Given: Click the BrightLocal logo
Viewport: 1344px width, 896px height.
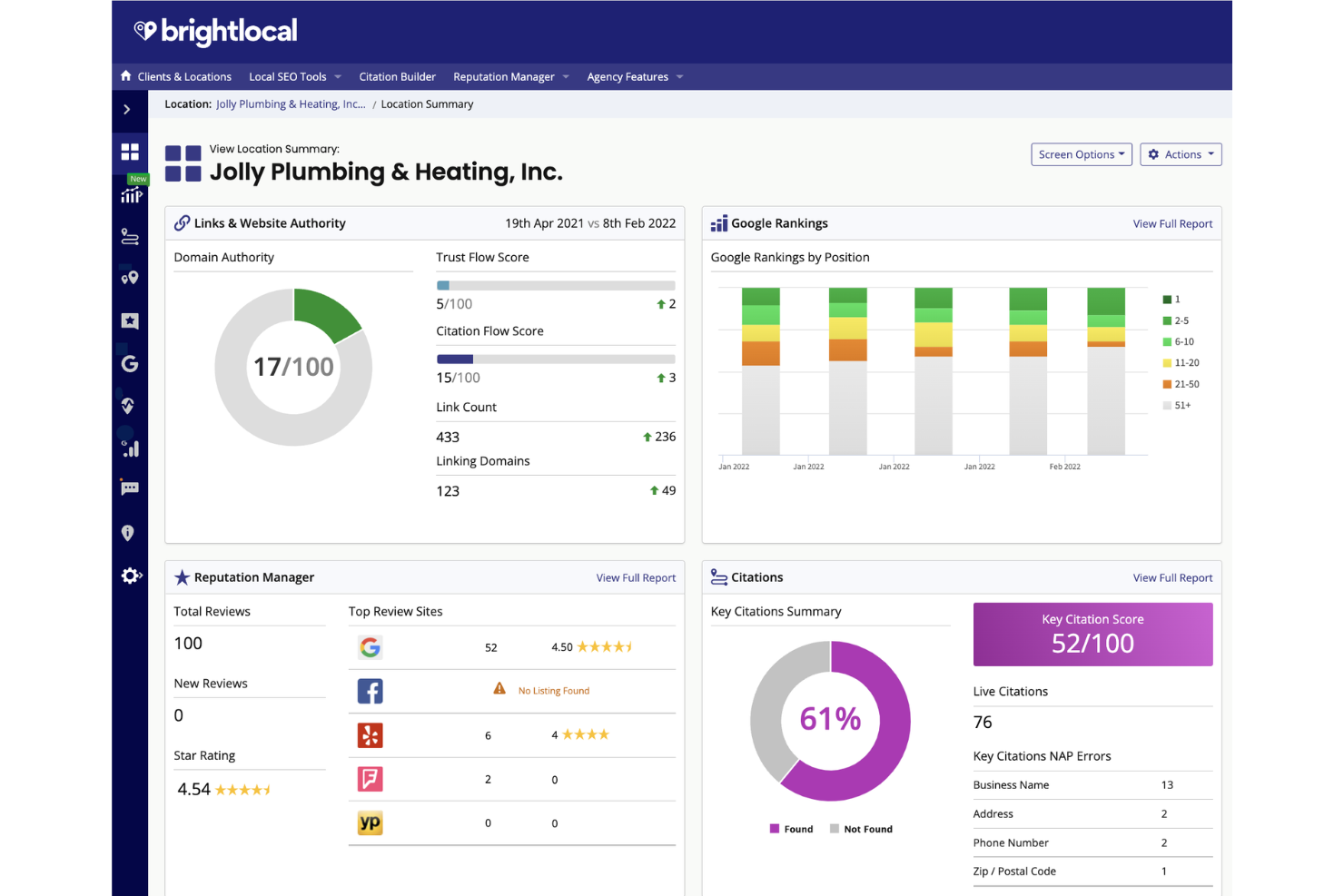Looking at the screenshot, I should (x=215, y=32).
